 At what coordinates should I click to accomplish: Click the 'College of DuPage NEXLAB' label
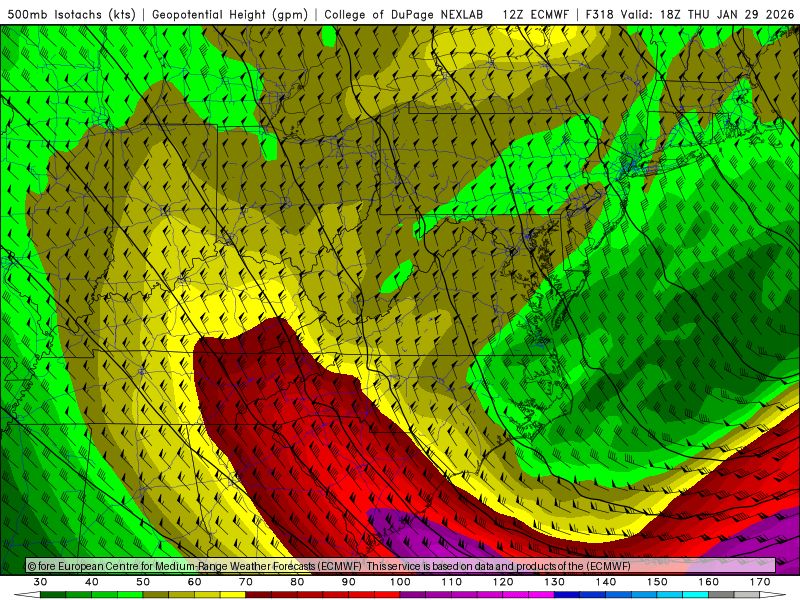403,14
